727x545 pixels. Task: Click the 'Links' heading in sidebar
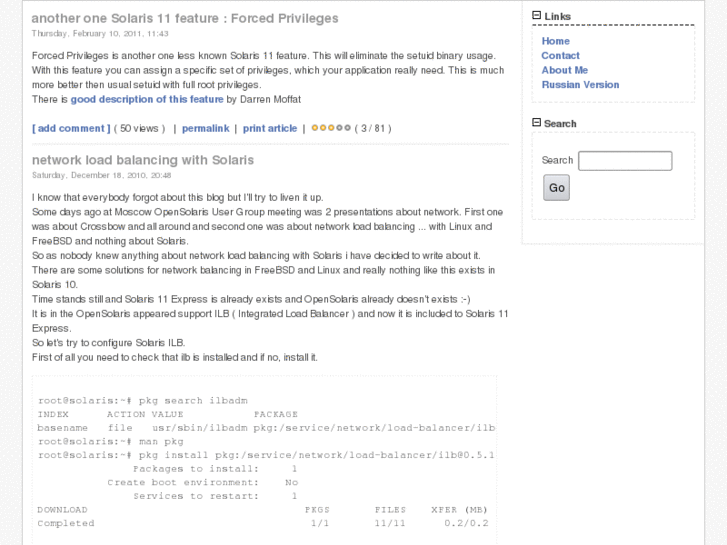pyautogui.click(x=557, y=16)
